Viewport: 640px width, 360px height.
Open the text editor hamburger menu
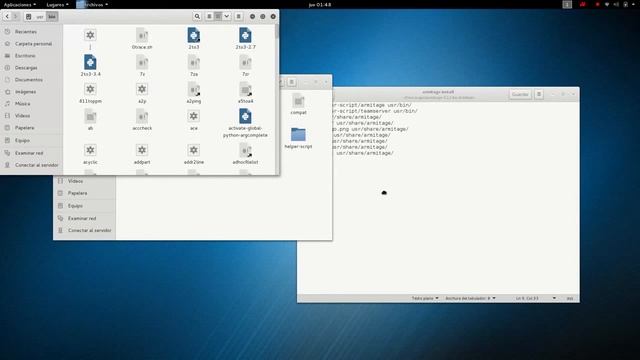(x=539, y=94)
